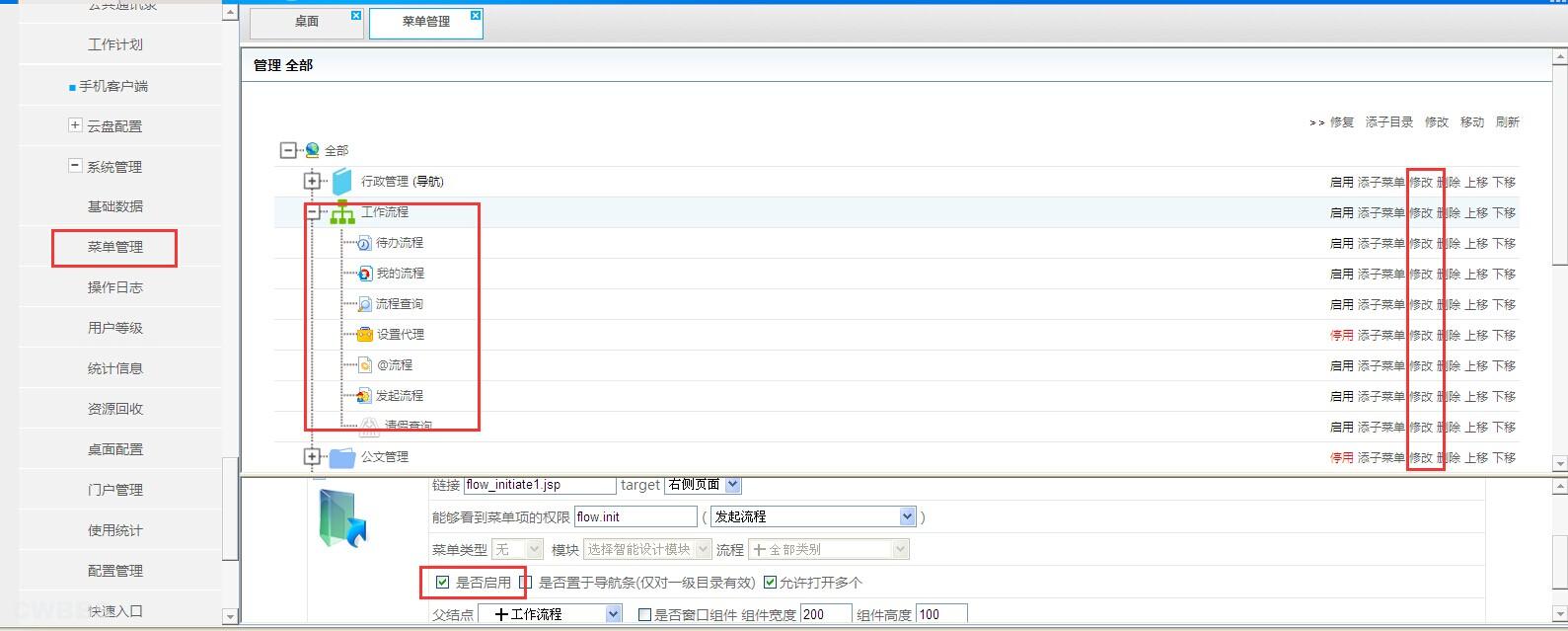Switch to the 桌面 tab
This screenshot has width=1568, height=631.
tap(307, 22)
